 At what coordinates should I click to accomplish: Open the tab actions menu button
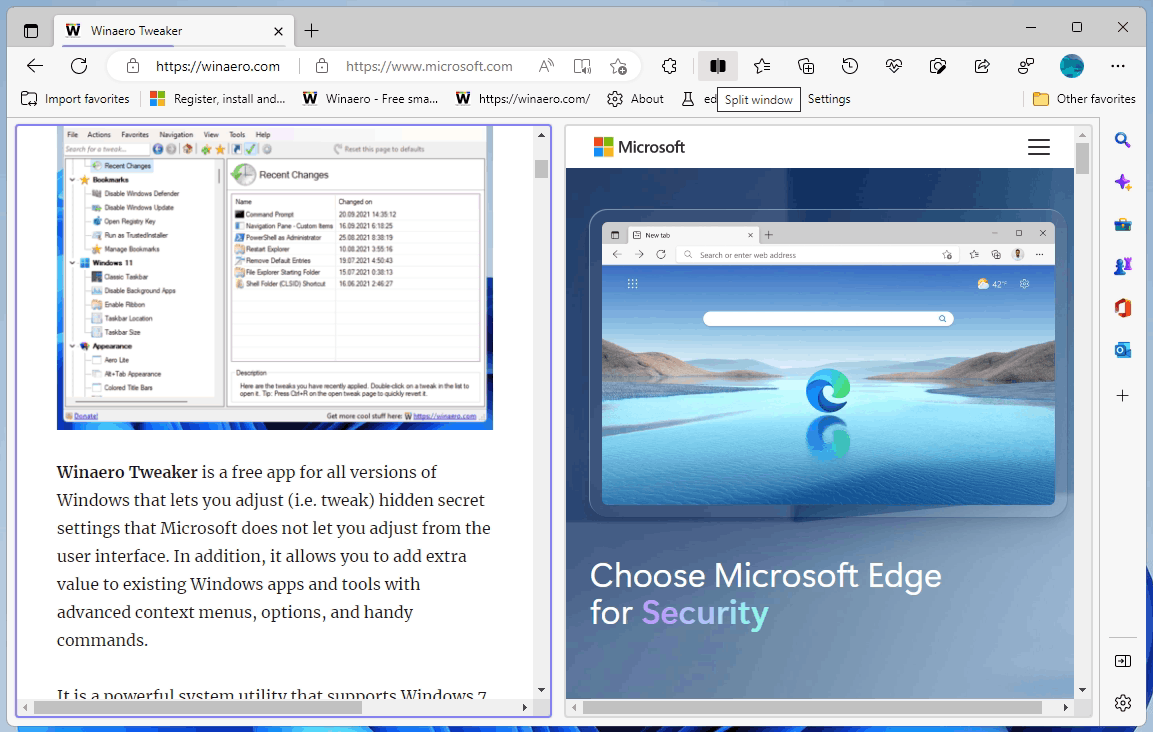click(x=31, y=30)
